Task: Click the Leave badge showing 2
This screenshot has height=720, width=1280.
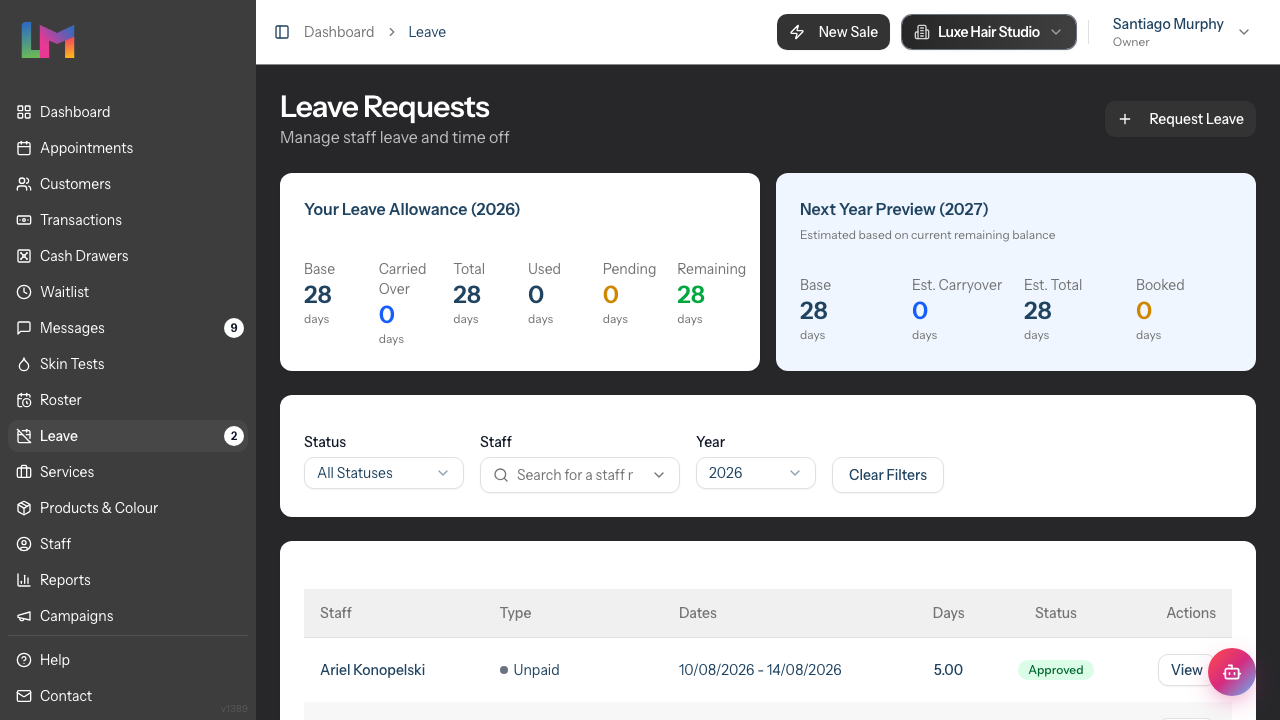Action: (234, 436)
